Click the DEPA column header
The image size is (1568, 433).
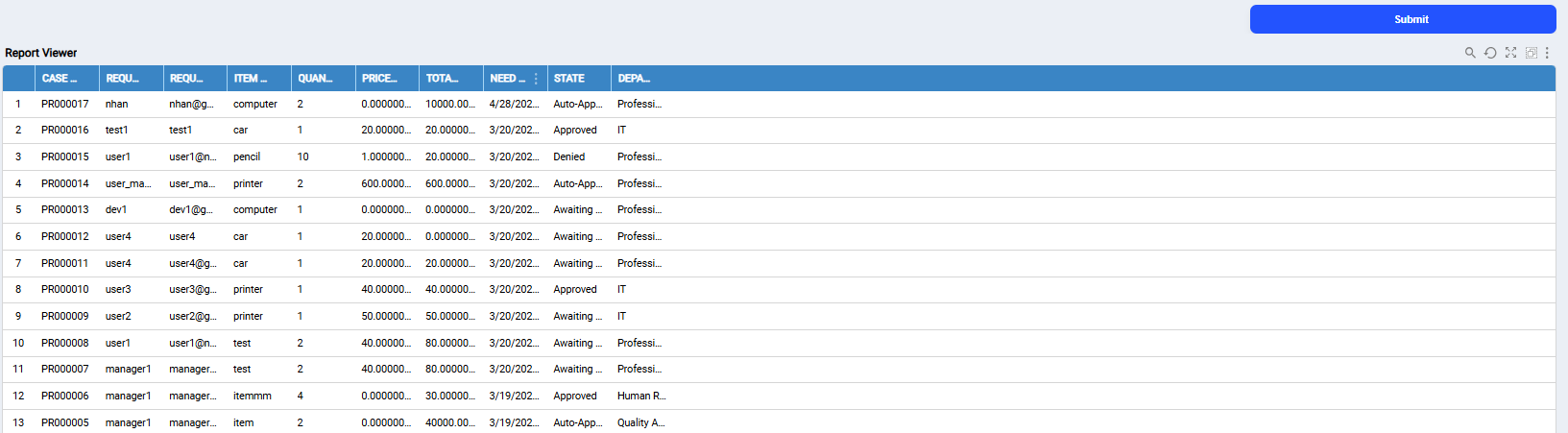click(634, 79)
